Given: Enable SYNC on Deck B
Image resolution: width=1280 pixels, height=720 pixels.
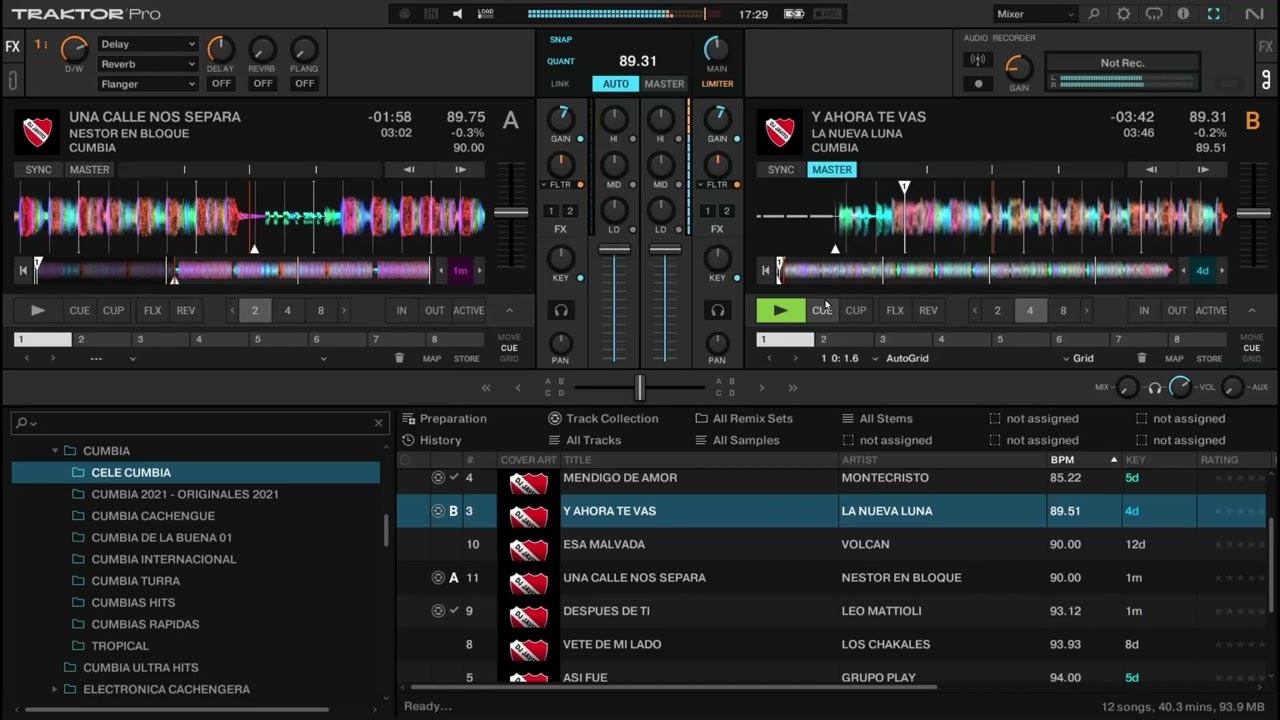Looking at the screenshot, I should (x=781, y=170).
